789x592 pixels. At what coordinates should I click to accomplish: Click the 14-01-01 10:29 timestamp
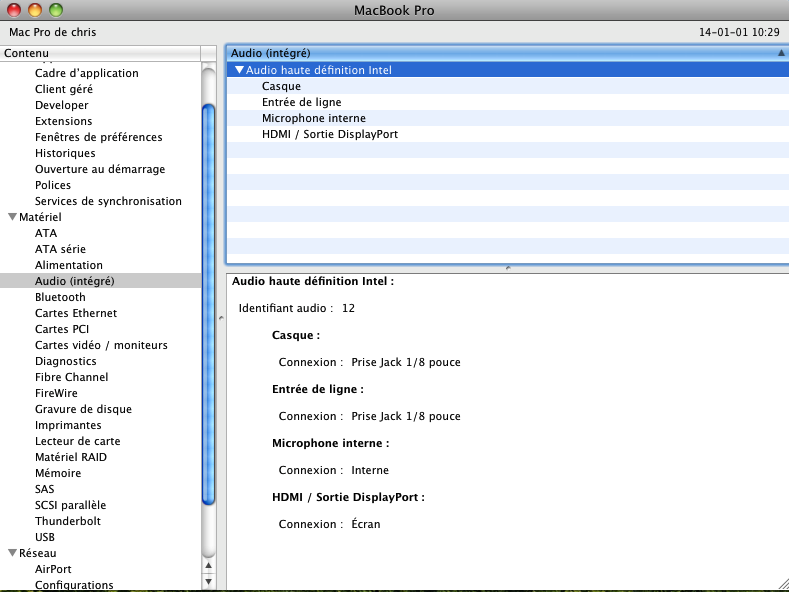point(739,32)
